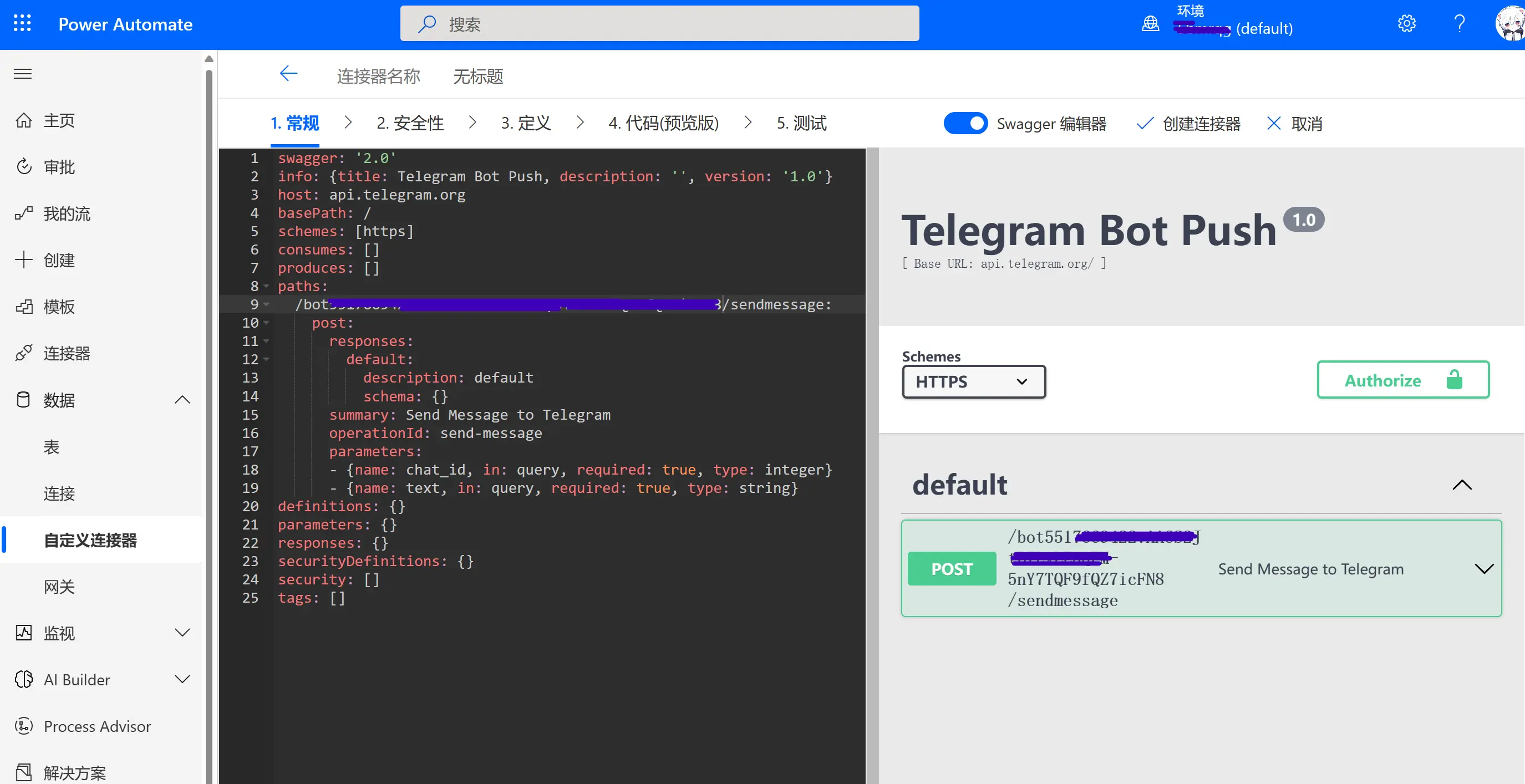Image resolution: width=1525 pixels, height=784 pixels.
Task: Click the 无标题 connector name field
Action: [479, 76]
